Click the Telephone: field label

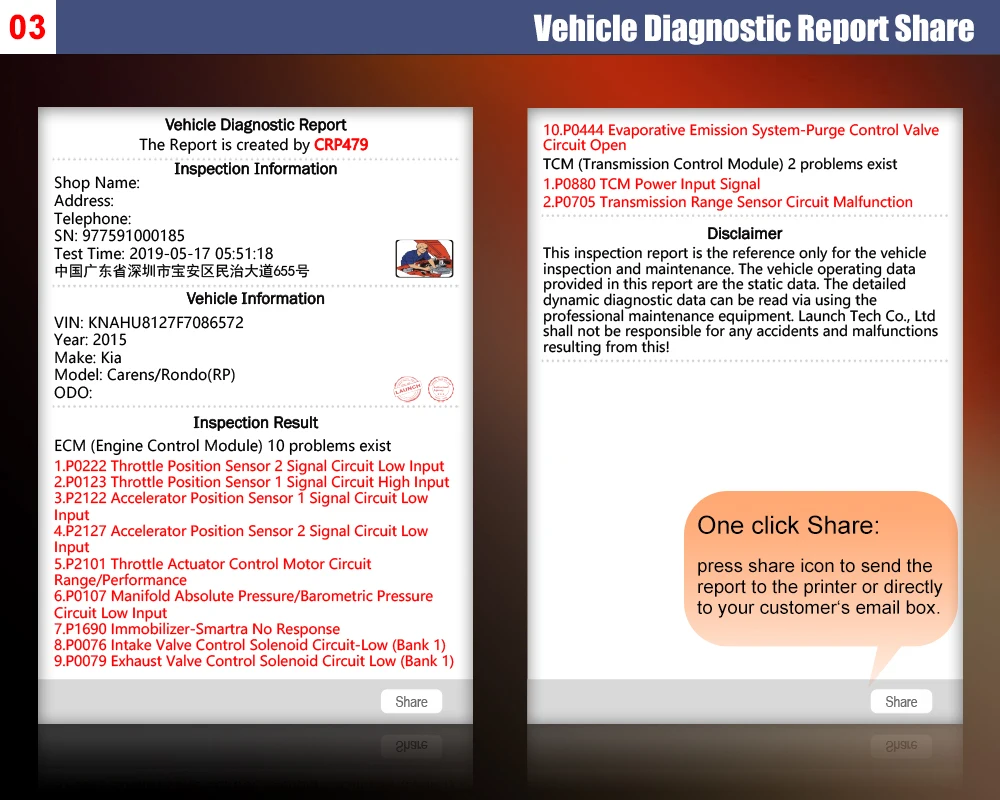click(x=92, y=219)
